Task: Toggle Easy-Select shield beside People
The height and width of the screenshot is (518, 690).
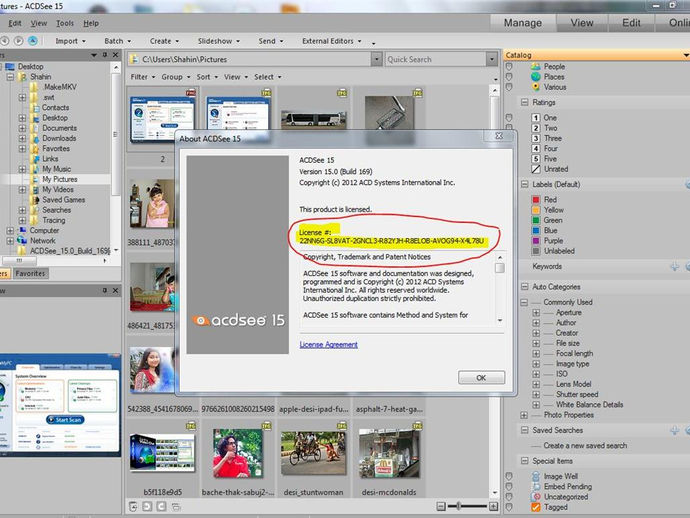Action: (509, 66)
